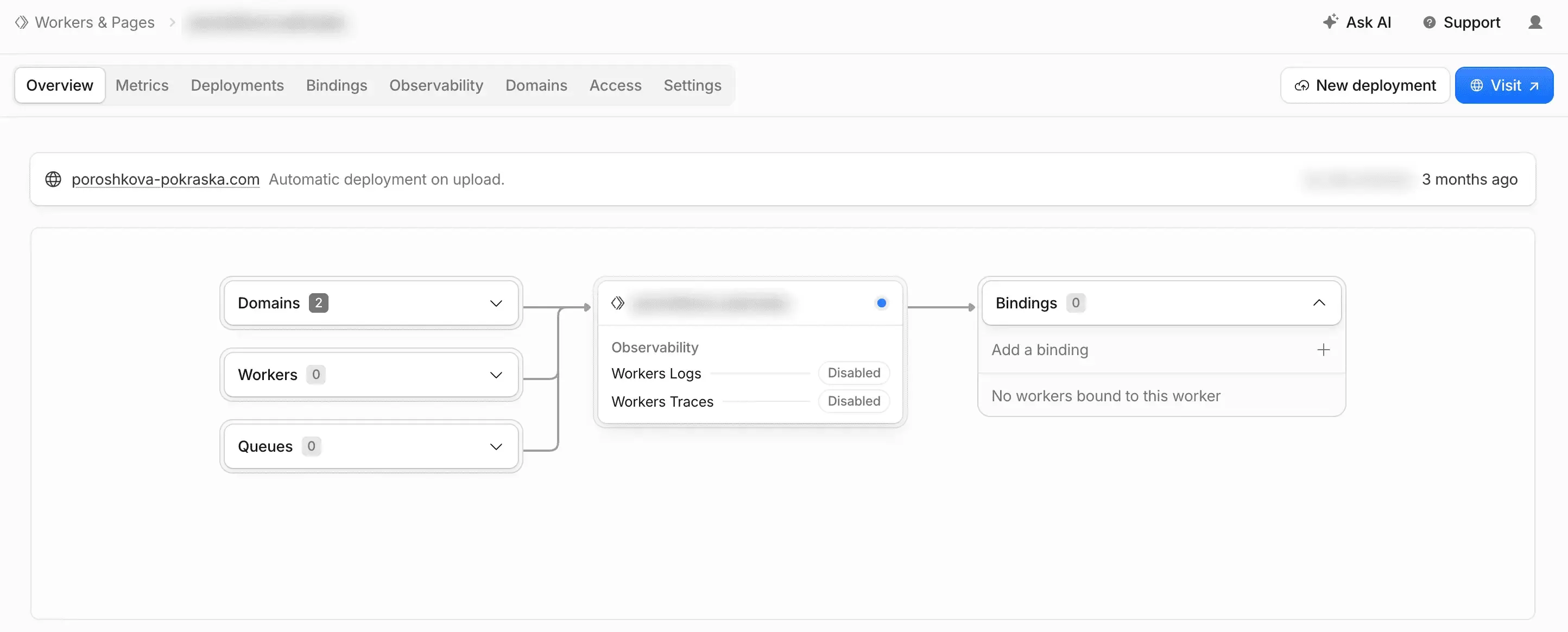Expand the Workers dropdown chevron
The height and width of the screenshot is (632, 1568).
[496, 375]
